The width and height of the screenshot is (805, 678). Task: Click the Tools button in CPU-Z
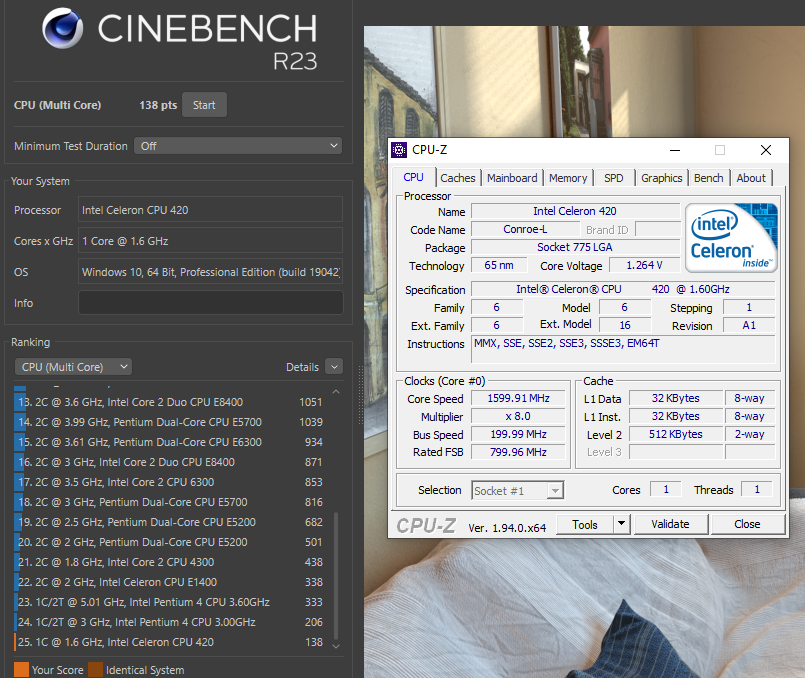click(x=585, y=525)
